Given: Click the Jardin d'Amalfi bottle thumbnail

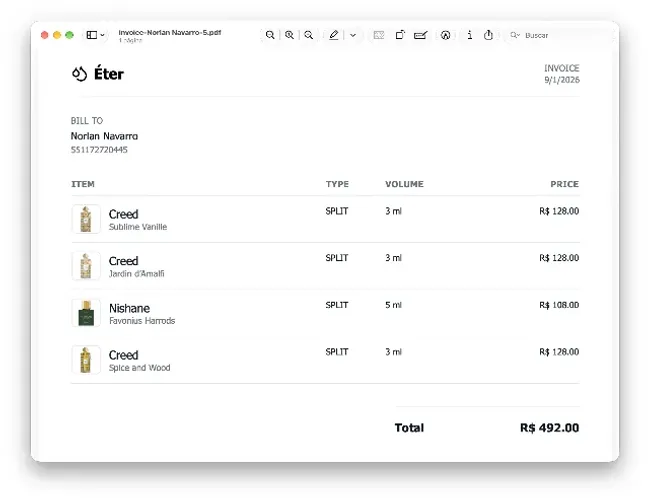Looking at the screenshot, I should [x=86, y=266].
